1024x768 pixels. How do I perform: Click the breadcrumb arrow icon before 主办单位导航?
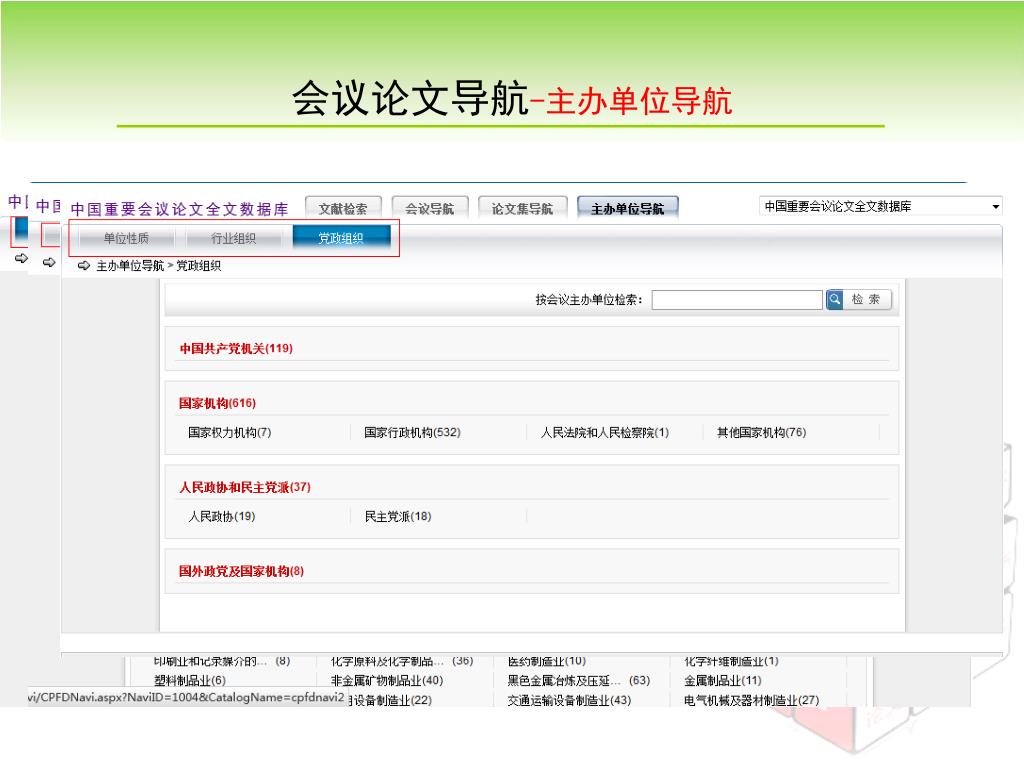[84, 265]
